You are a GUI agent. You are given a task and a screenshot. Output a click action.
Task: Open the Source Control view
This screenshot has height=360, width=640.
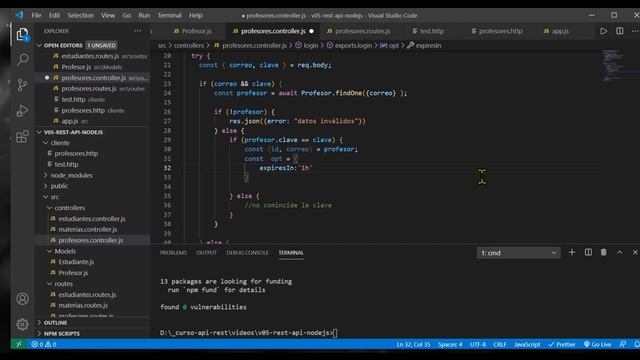pyautogui.click(x=22, y=85)
